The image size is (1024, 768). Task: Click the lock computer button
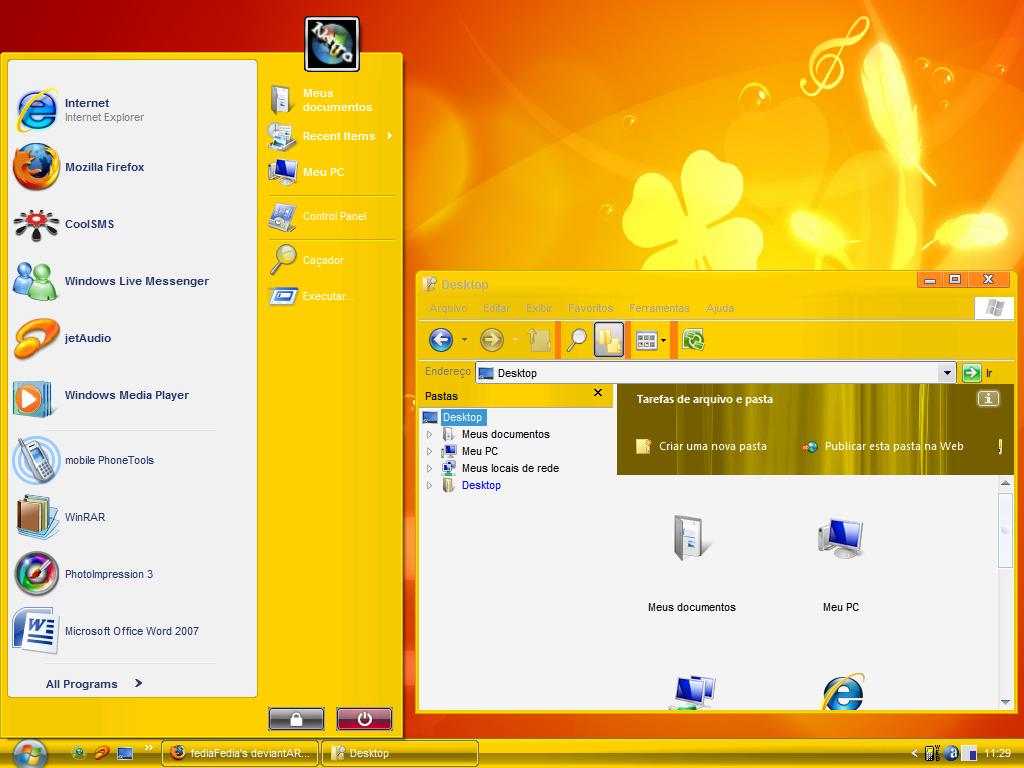click(296, 719)
